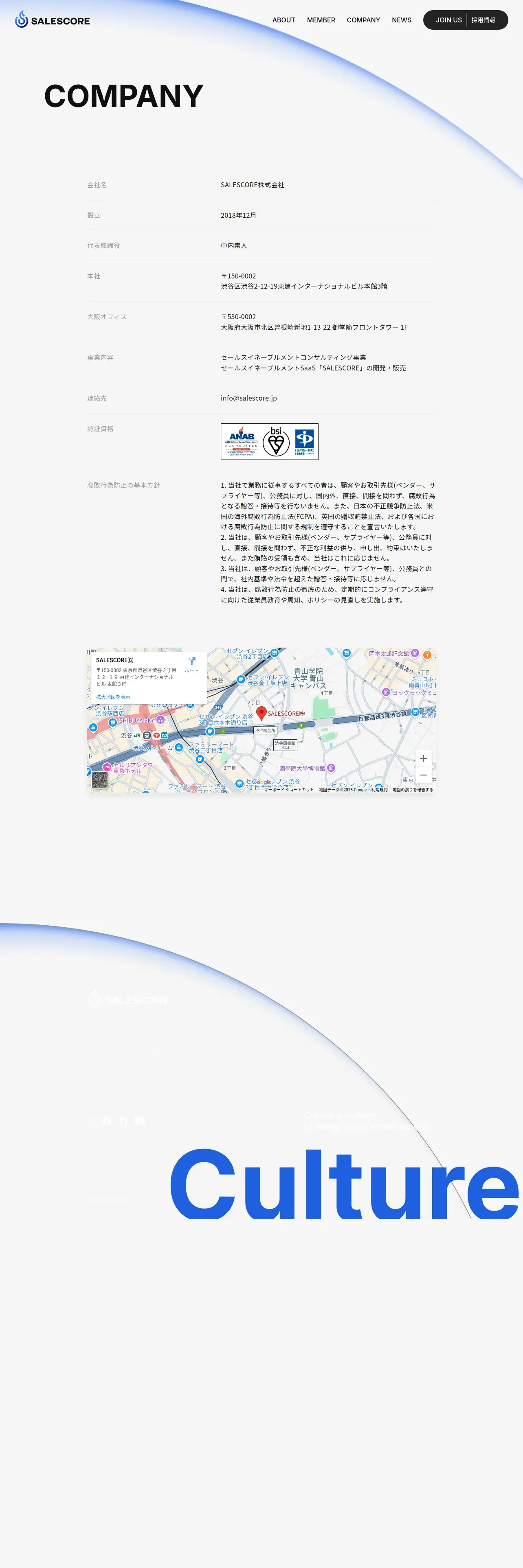The width and height of the screenshot is (523, 1568).
Task: Click the ヨックモックミュージアム marker icon
Action: (386, 692)
